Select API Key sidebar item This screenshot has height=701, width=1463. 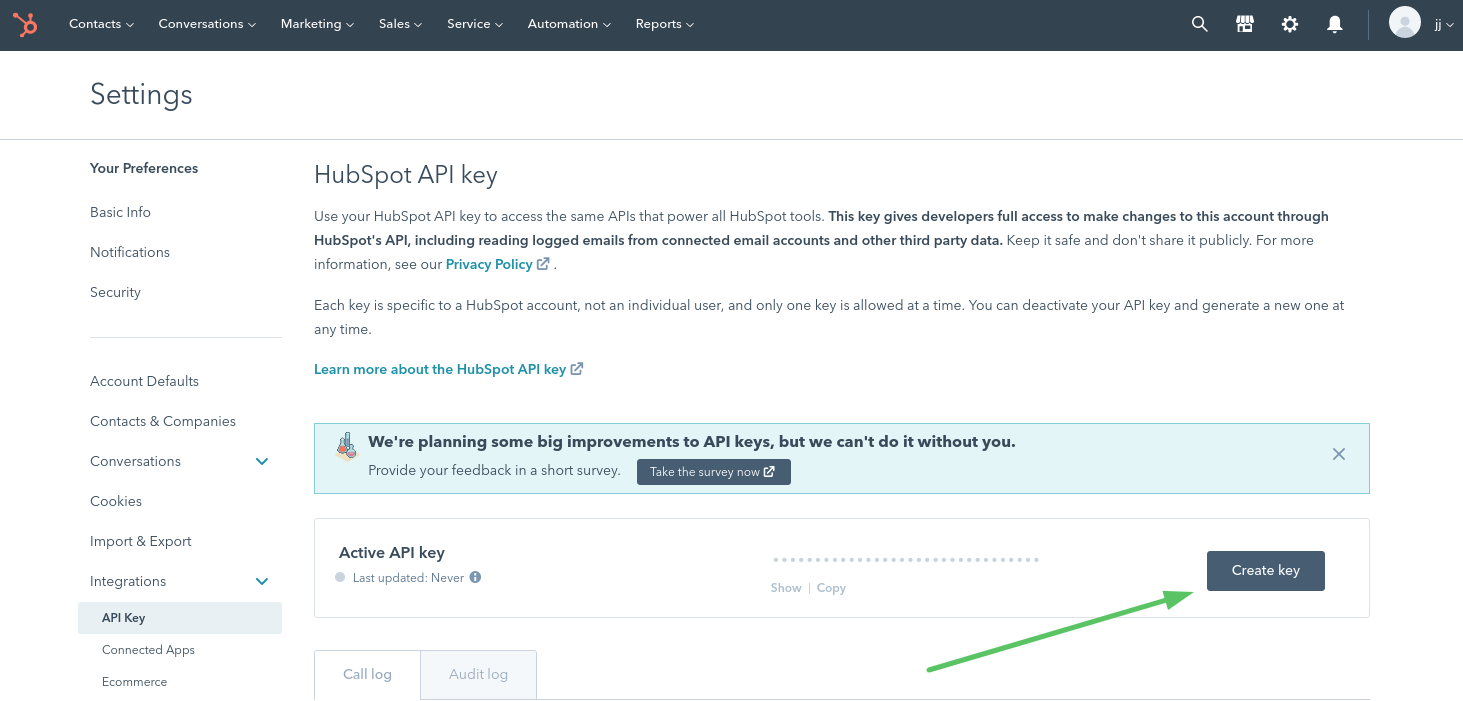tap(180, 618)
